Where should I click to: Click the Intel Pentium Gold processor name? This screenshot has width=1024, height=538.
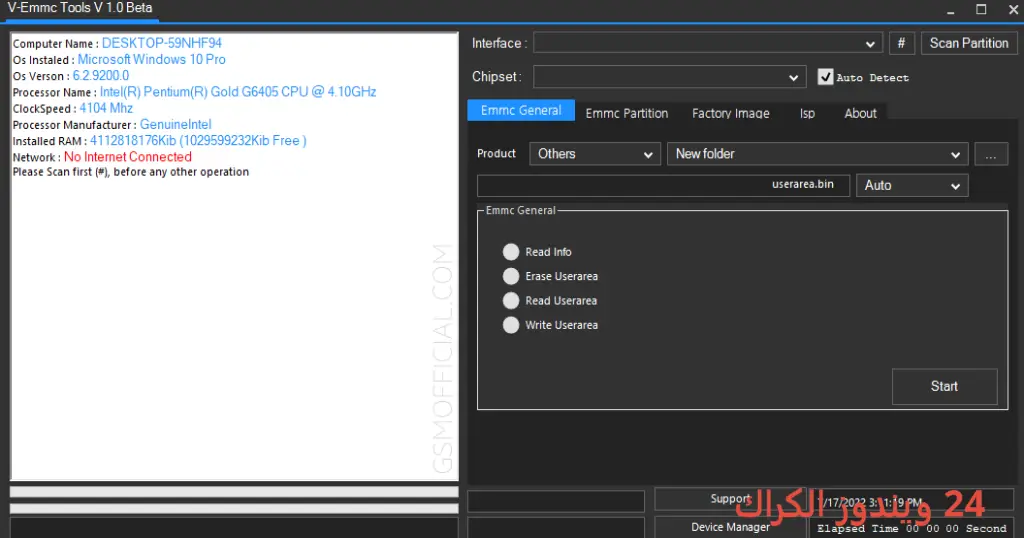238,92
